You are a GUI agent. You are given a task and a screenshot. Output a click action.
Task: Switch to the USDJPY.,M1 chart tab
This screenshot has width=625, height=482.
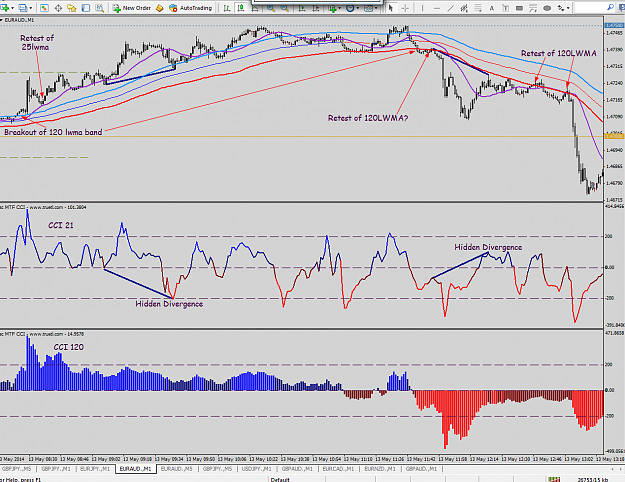tap(256, 469)
